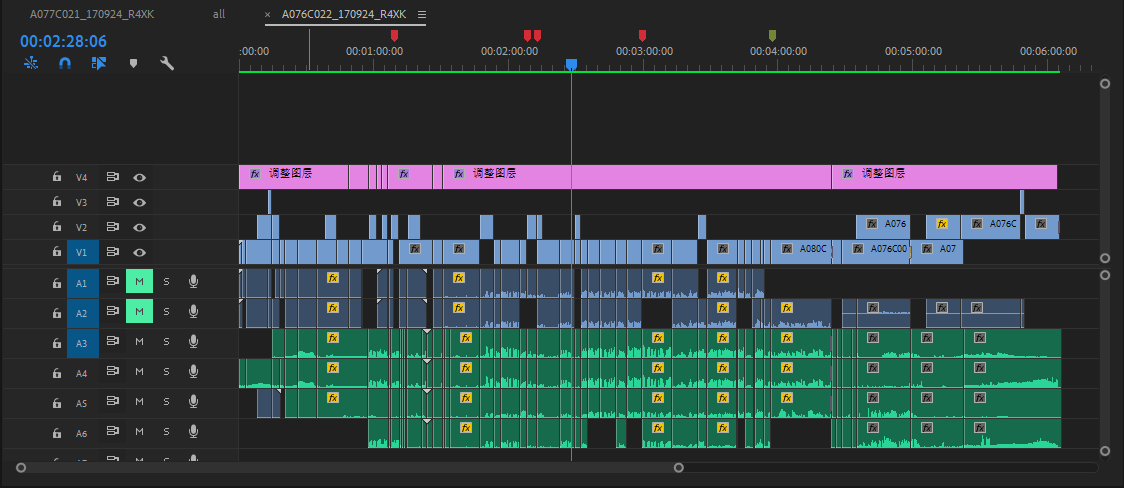Viewport: 1124px width, 488px height.
Task: Open panel menu of A076C022 sequence tab
Action: [421, 15]
